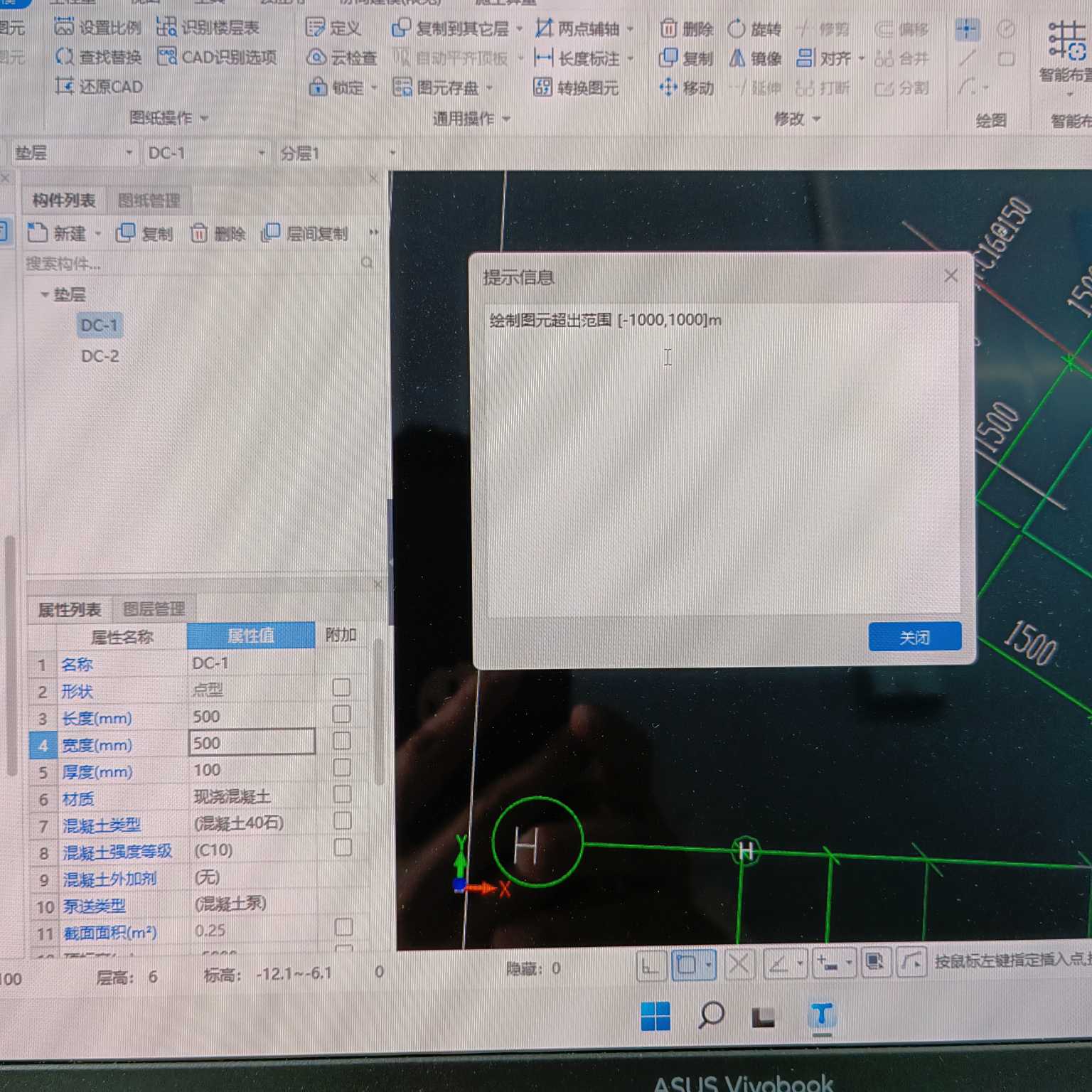Toggle the 混凝土强度等级 row 附加 checkbox
This screenshot has height=1092, width=1092.
pyautogui.click(x=343, y=847)
